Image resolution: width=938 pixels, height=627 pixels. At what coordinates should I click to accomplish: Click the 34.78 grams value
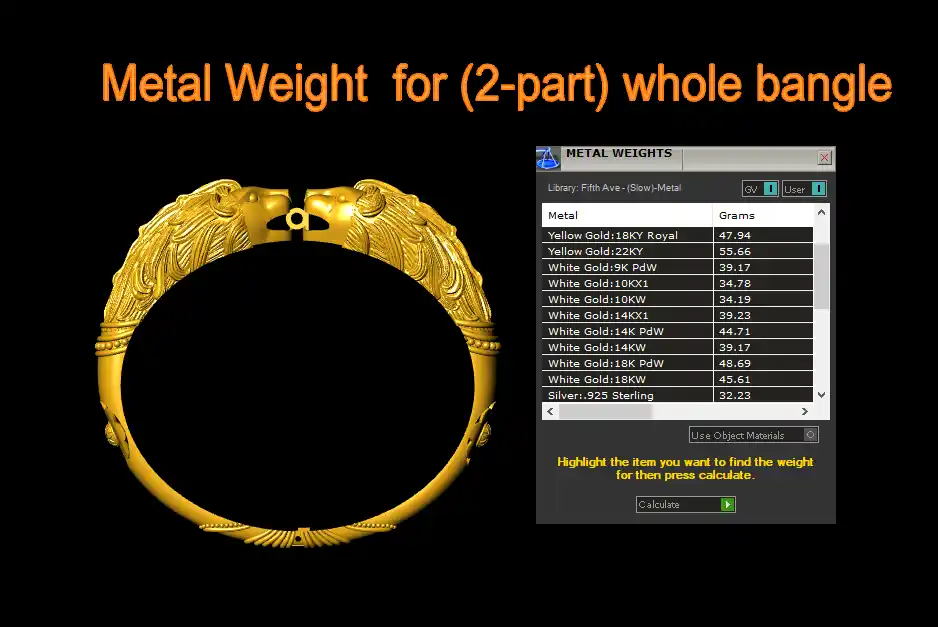click(x=735, y=283)
